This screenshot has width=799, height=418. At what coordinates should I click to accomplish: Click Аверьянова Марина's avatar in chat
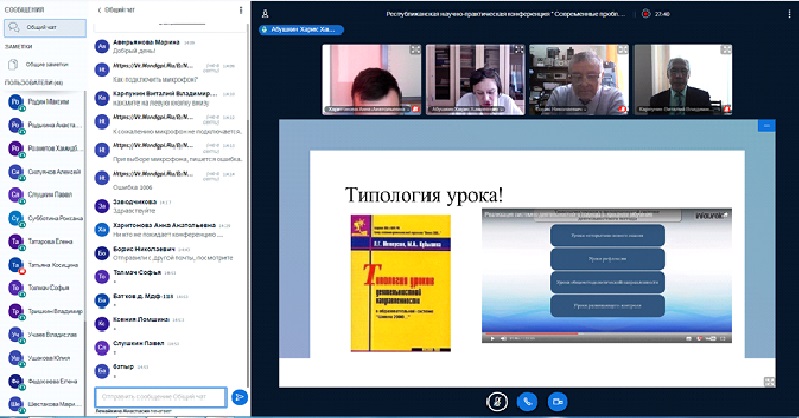coord(102,46)
